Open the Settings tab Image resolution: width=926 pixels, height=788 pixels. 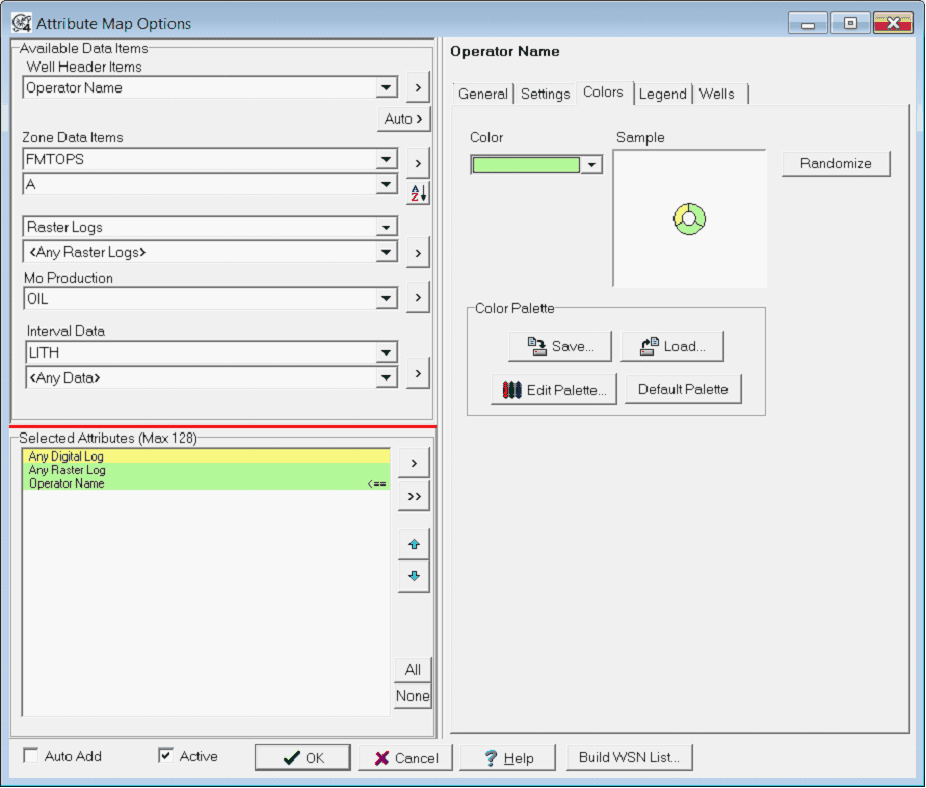[545, 93]
